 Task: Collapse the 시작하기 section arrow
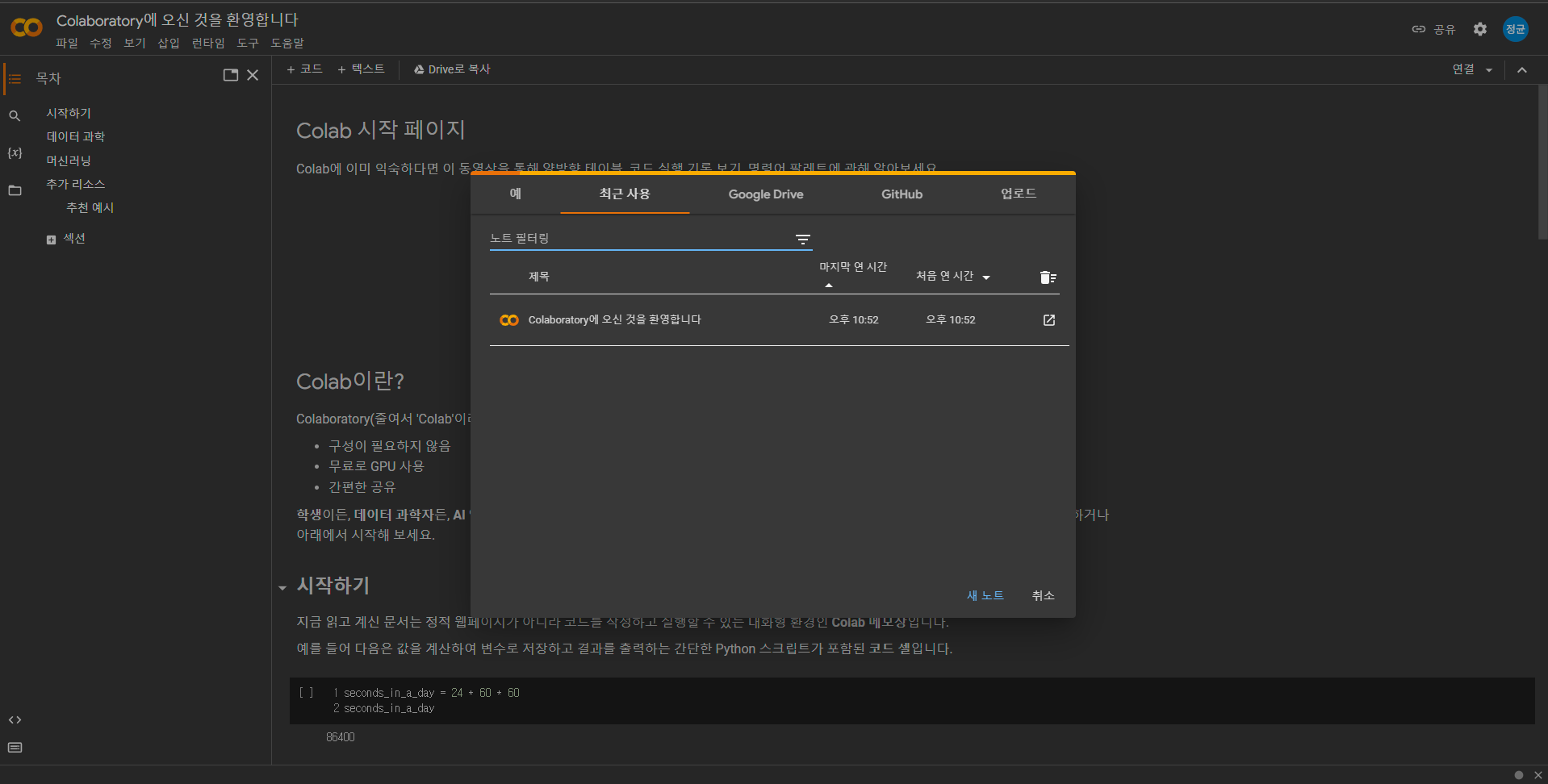(282, 588)
